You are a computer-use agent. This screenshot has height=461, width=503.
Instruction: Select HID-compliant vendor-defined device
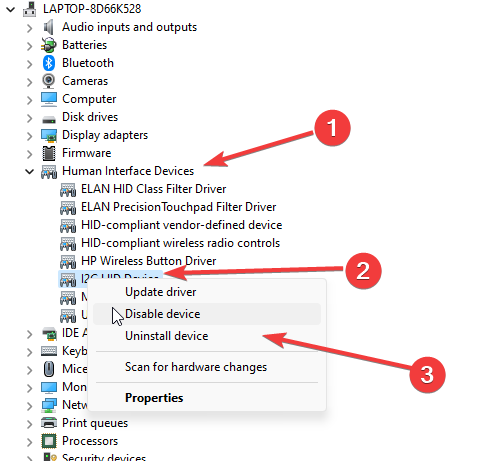click(182, 225)
